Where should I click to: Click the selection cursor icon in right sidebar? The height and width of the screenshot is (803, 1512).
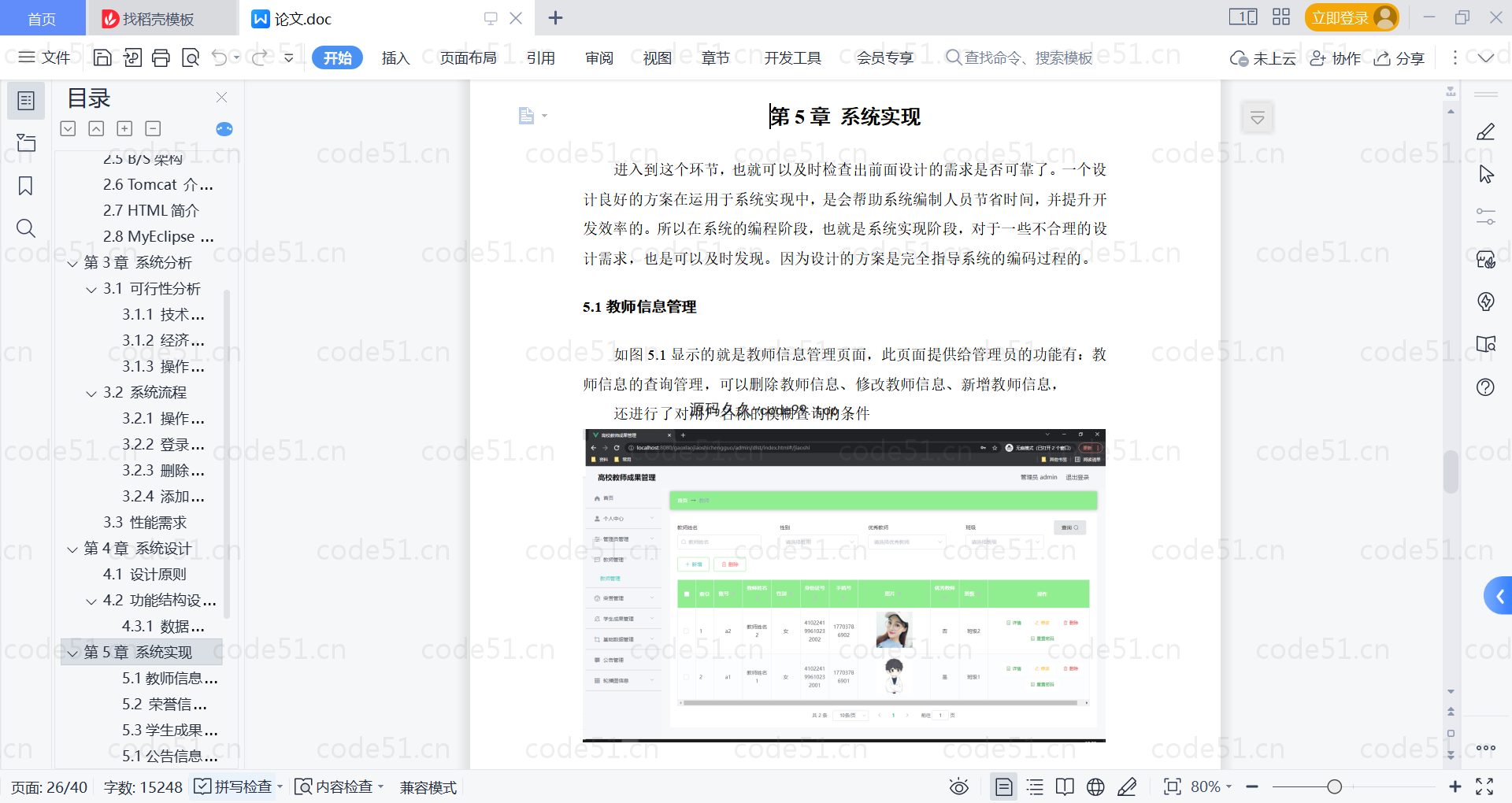pos(1486,174)
